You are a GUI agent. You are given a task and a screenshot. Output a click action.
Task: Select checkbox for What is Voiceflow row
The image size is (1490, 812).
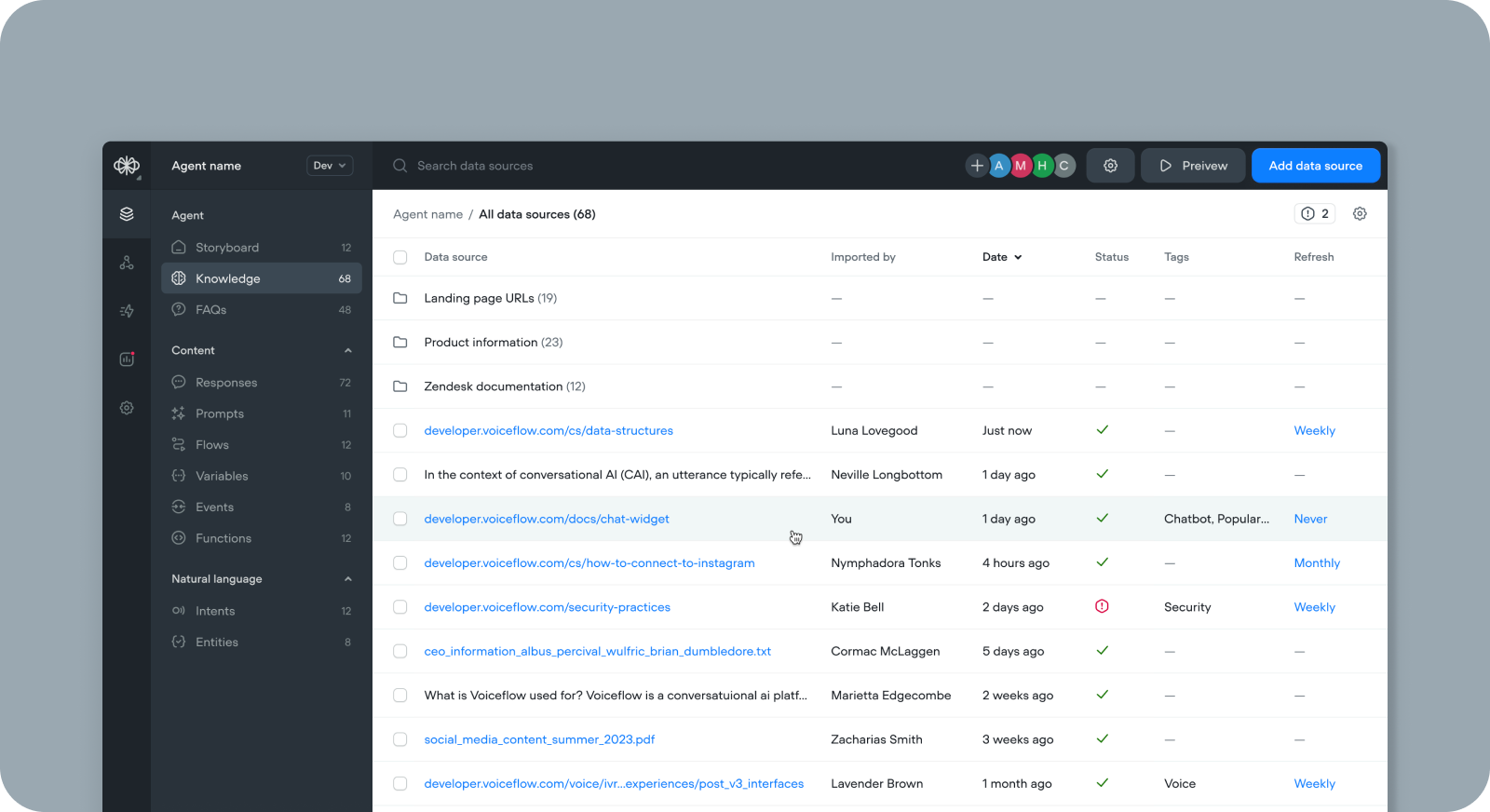click(x=400, y=695)
